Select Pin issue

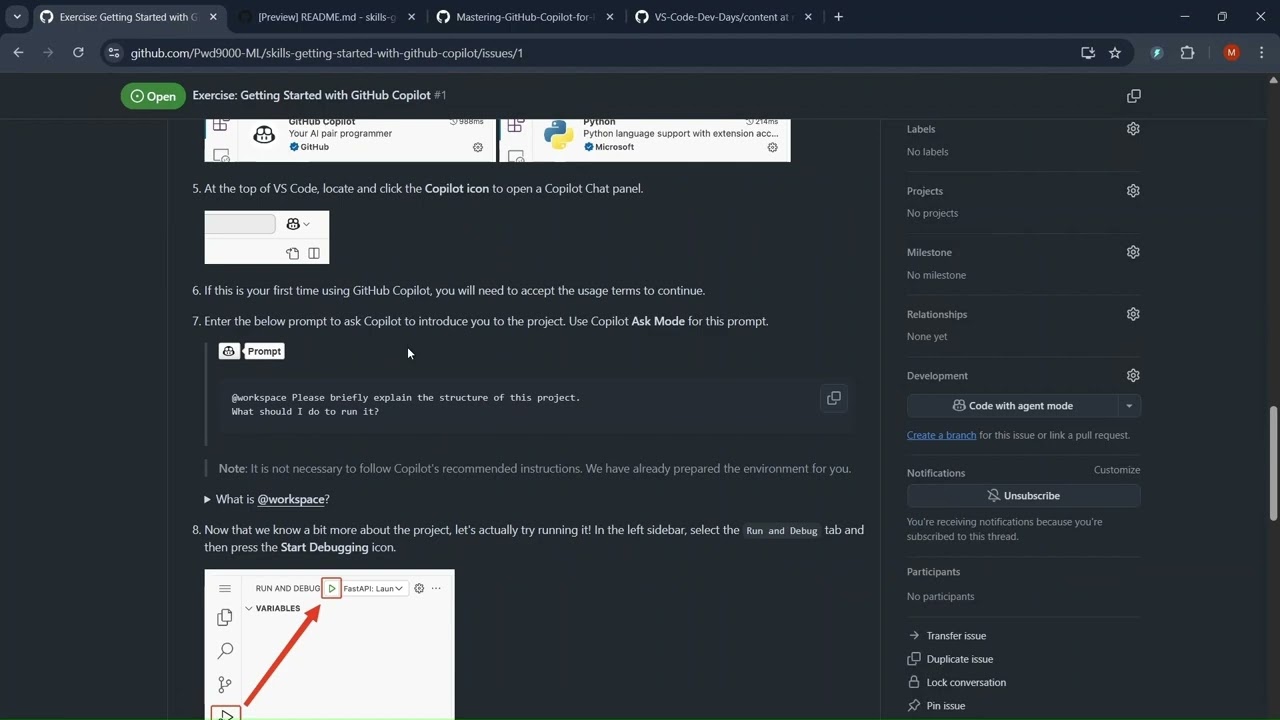click(935, 706)
